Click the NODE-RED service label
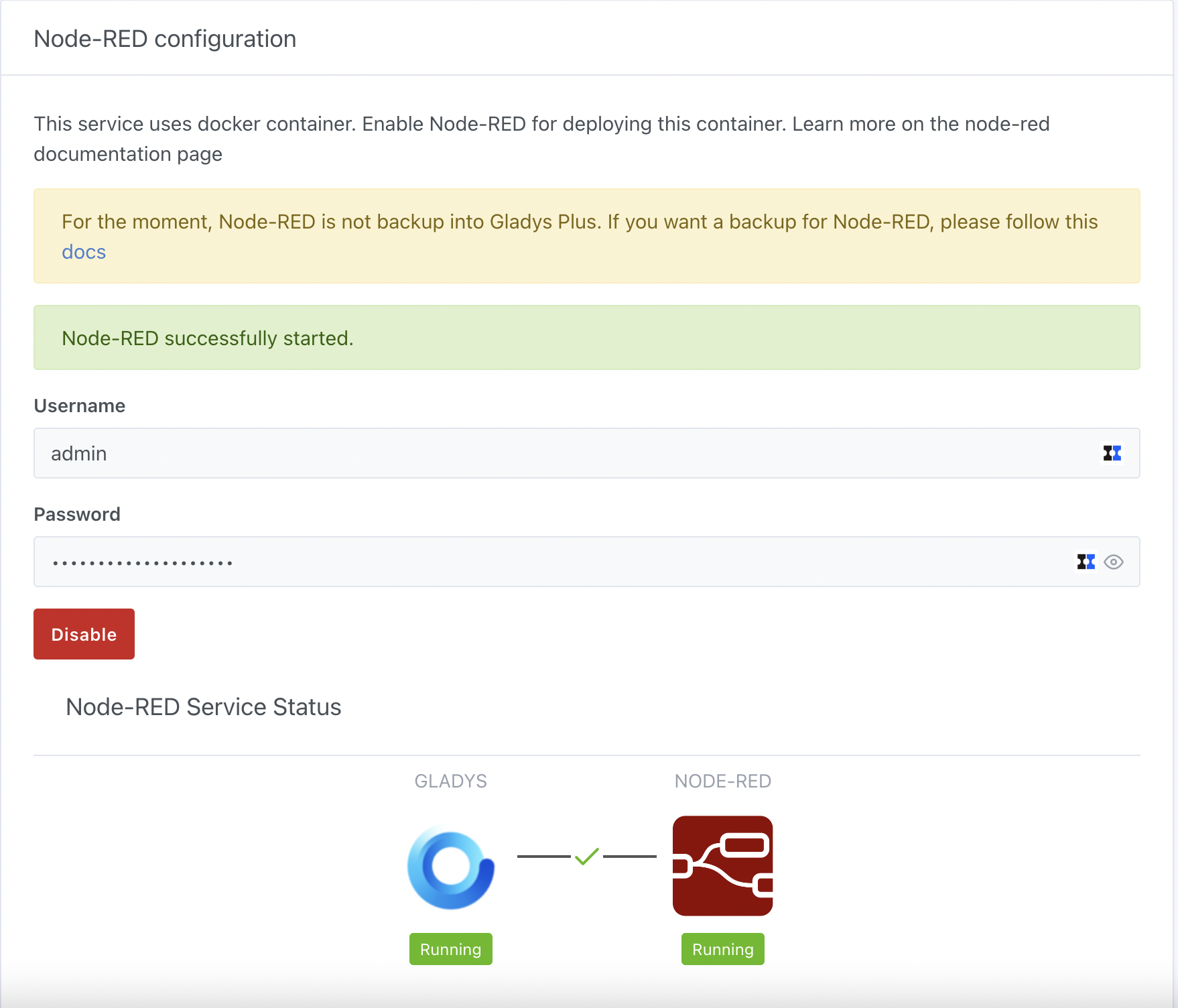1178x1008 pixels. (x=722, y=781)
